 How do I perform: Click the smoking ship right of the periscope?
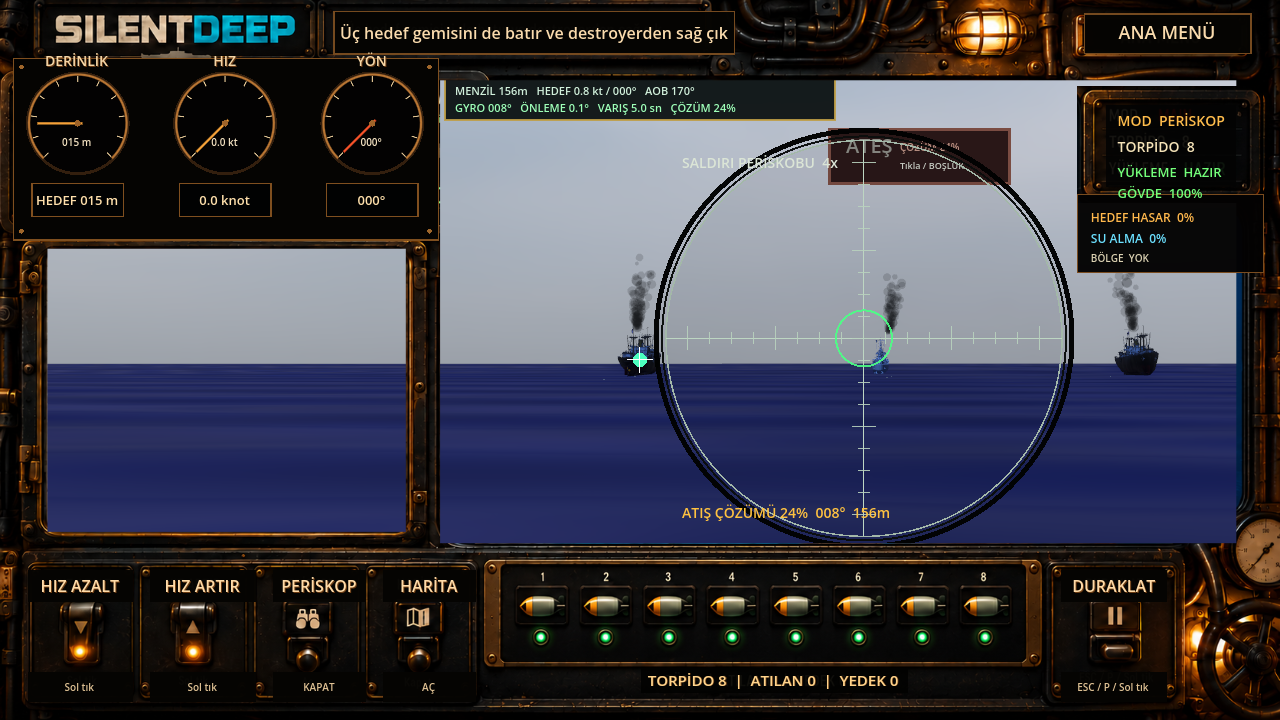tap(1136, 353)
